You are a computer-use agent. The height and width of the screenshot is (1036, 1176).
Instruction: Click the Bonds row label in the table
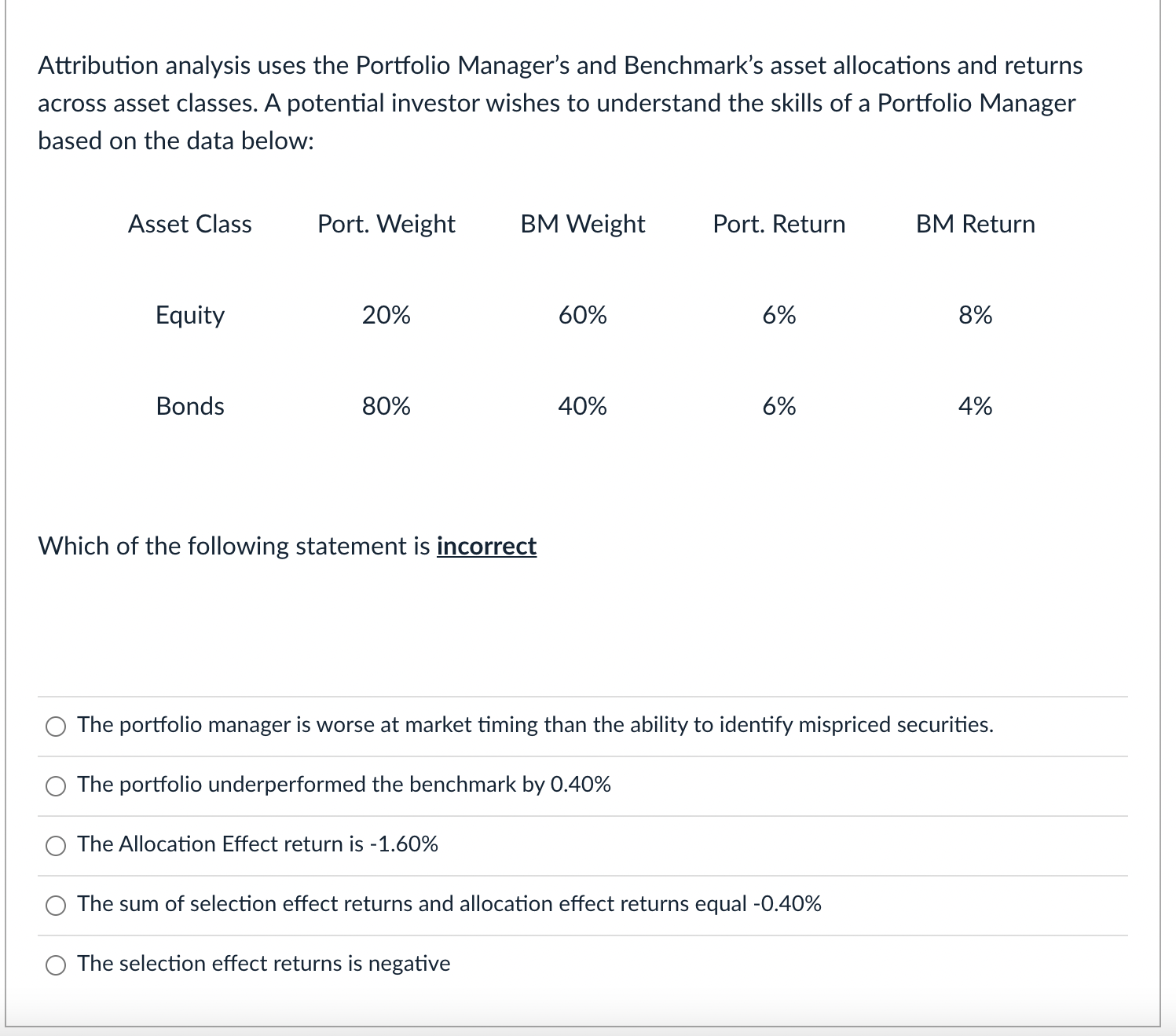189,406
